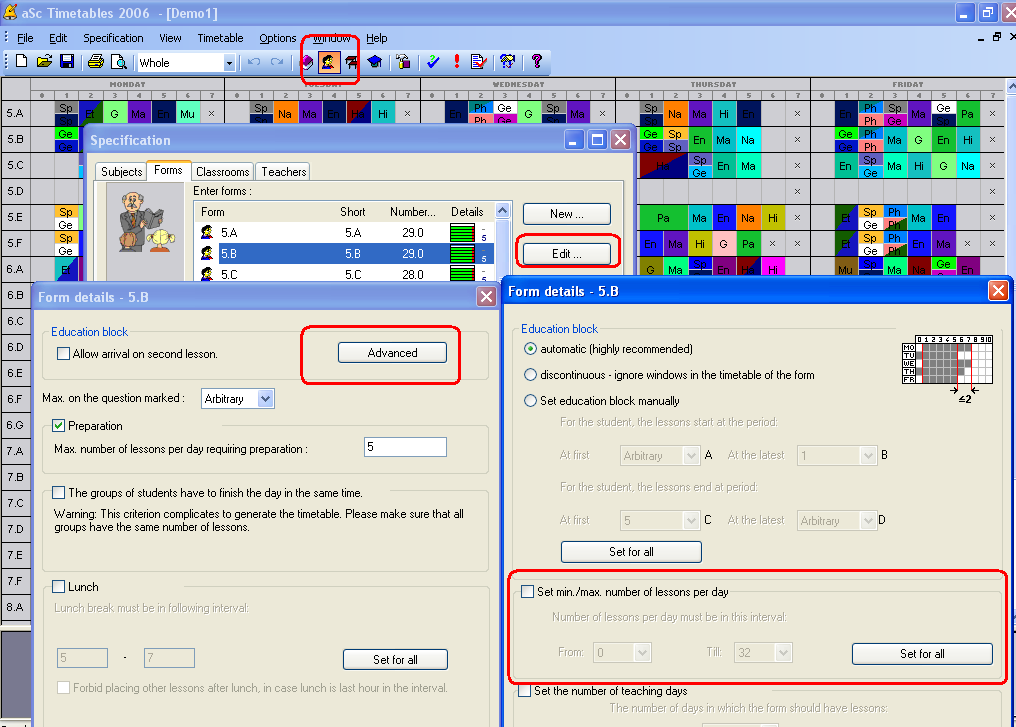The image size is (1016, 727).
Task: Click the red exclamation mark toolbar icon
Action: tap(457, 62)
